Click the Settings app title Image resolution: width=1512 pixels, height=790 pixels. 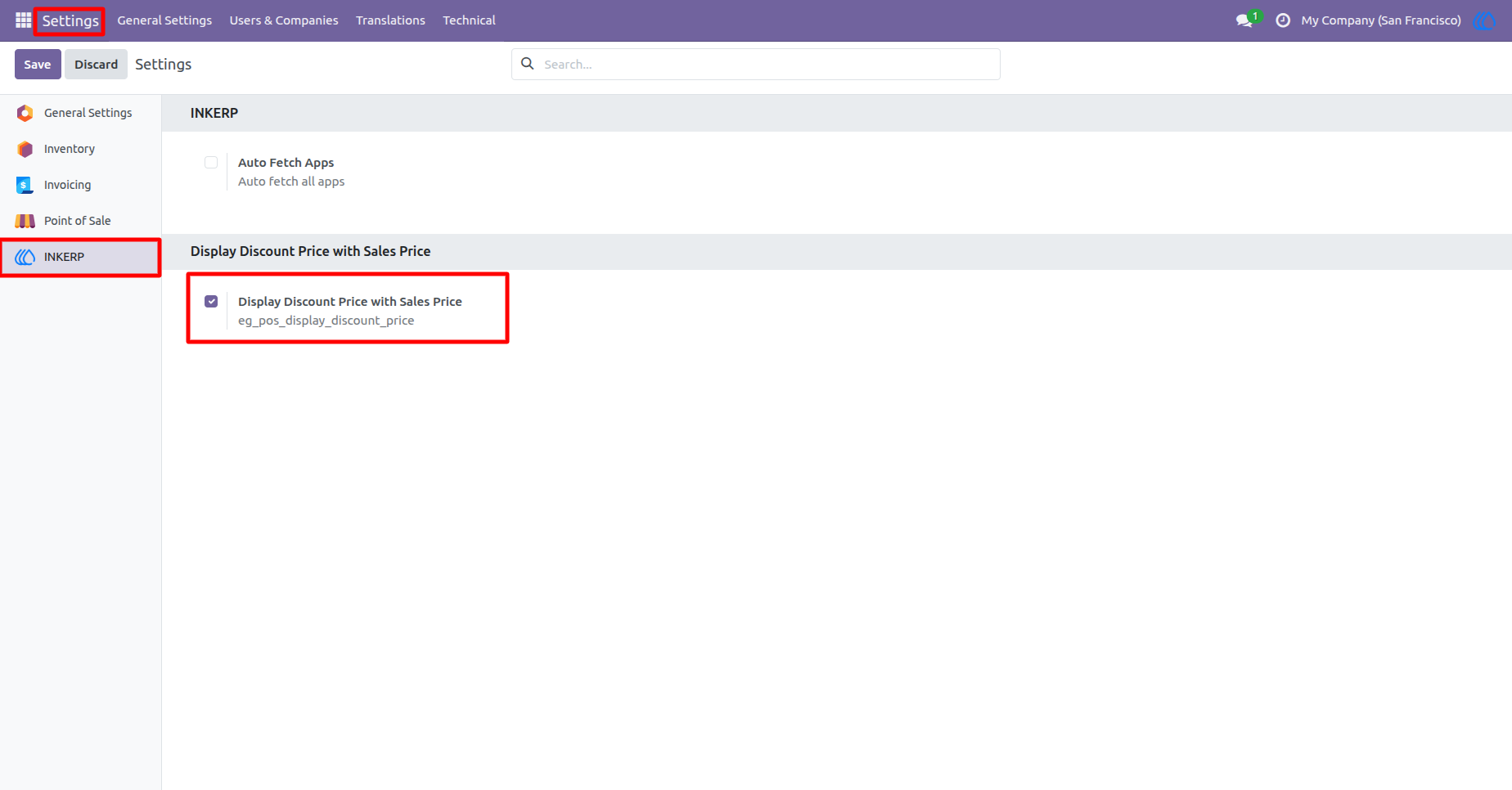point(70,20)
